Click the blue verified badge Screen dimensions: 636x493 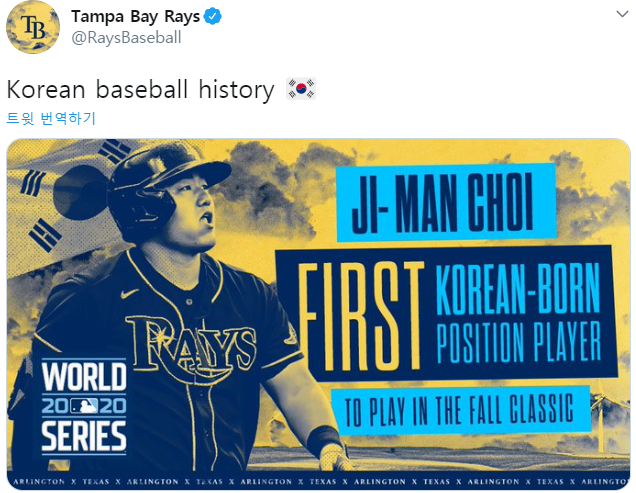point(212,17)
